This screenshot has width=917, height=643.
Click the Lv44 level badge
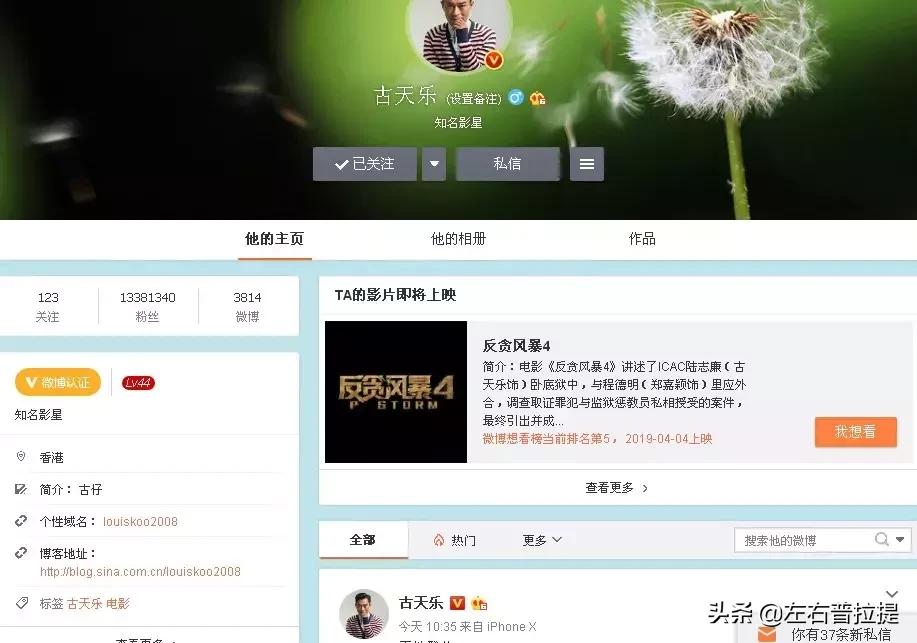tap(137, 382)
